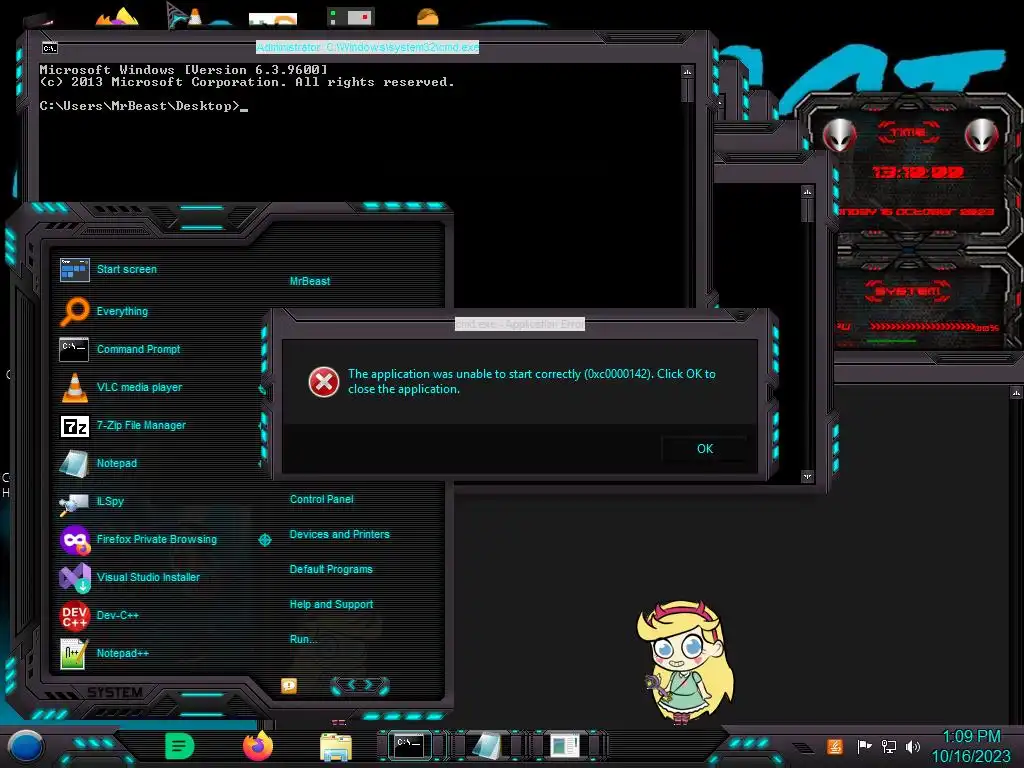Viewport: 1024px width, 768px height.
Task: Select Run... in the start menu
Action: (x=303, y=639)
